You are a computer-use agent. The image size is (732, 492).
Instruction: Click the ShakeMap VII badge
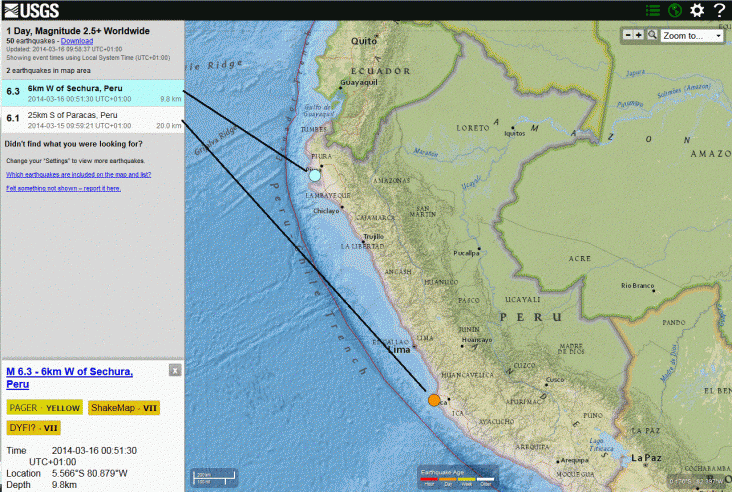[123, 408]
